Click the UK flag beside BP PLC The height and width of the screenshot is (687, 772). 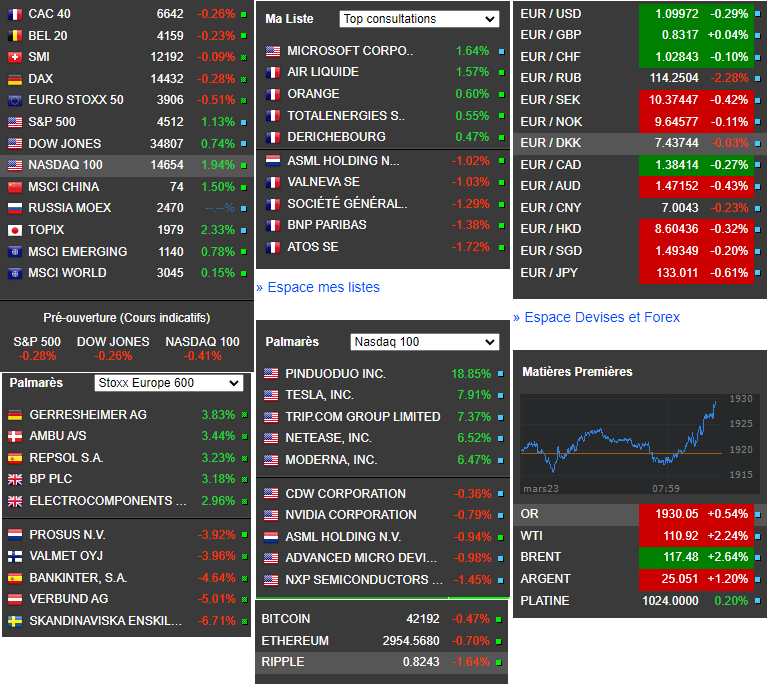(15, 479)
